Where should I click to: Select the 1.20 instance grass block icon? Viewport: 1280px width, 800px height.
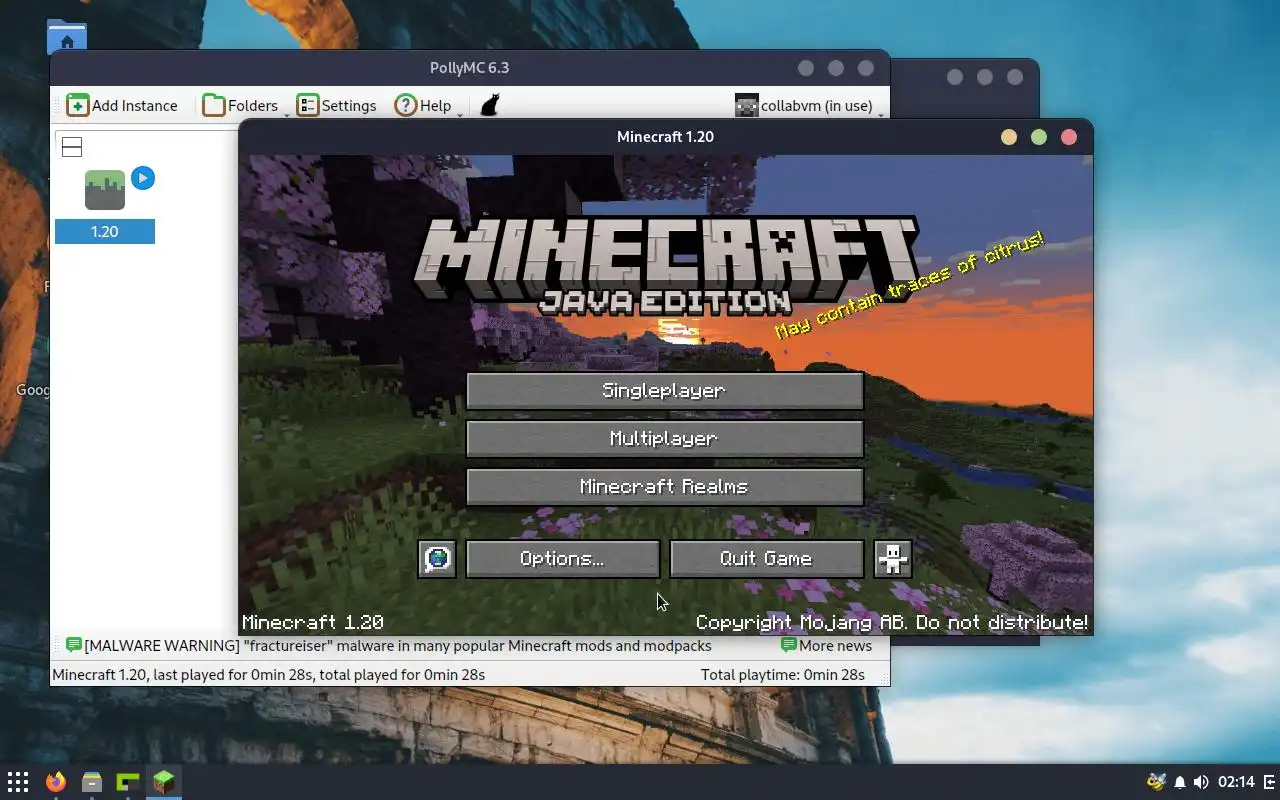105,190
